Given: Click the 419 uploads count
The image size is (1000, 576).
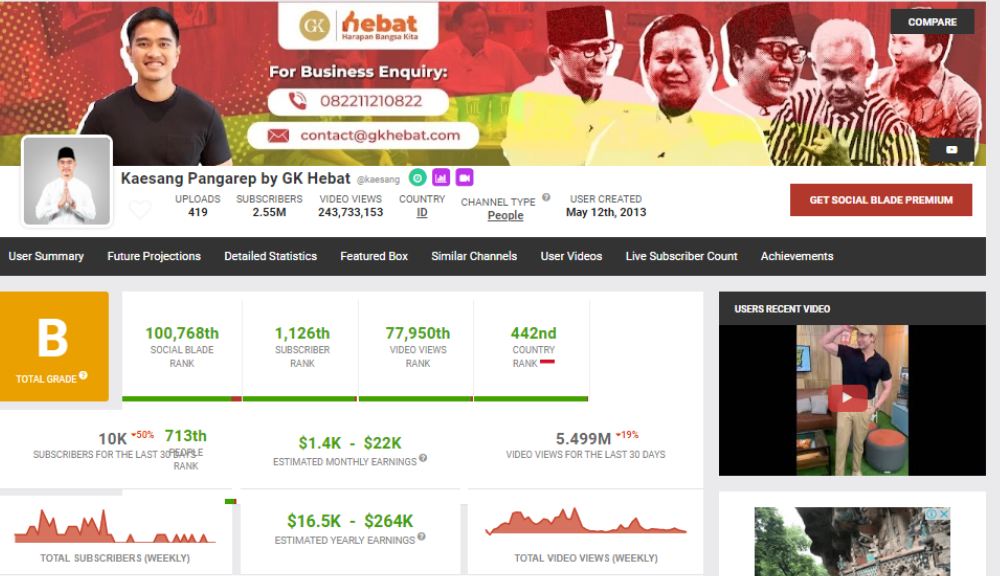Looking at the screenshot, I should click(x=198, y=212).
